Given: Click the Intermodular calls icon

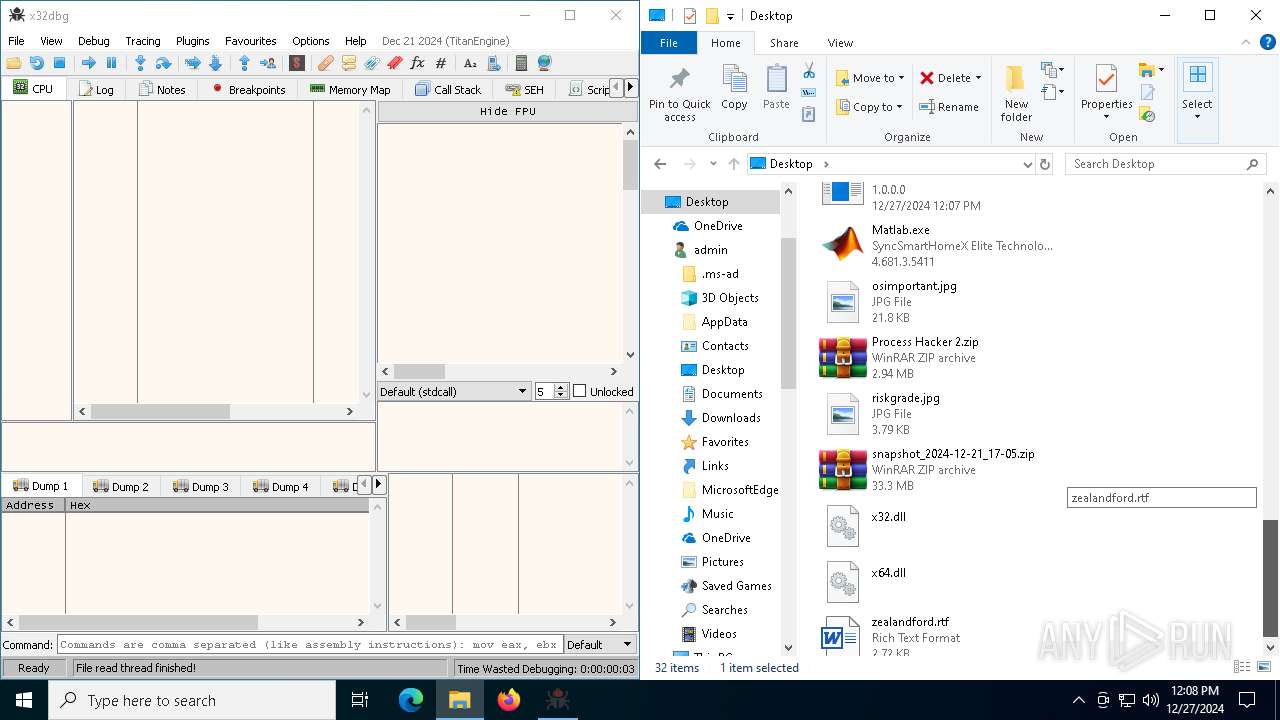Looking at the screenshot, I should (x=493, y=63).
